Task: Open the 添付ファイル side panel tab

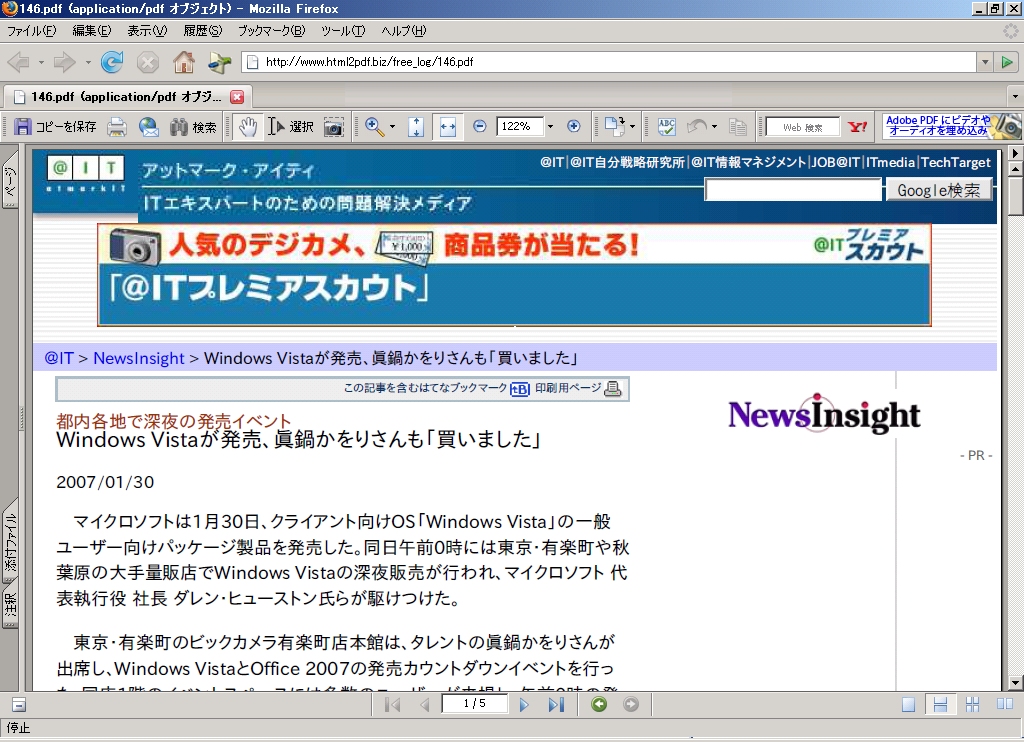Action: point(10,542)
